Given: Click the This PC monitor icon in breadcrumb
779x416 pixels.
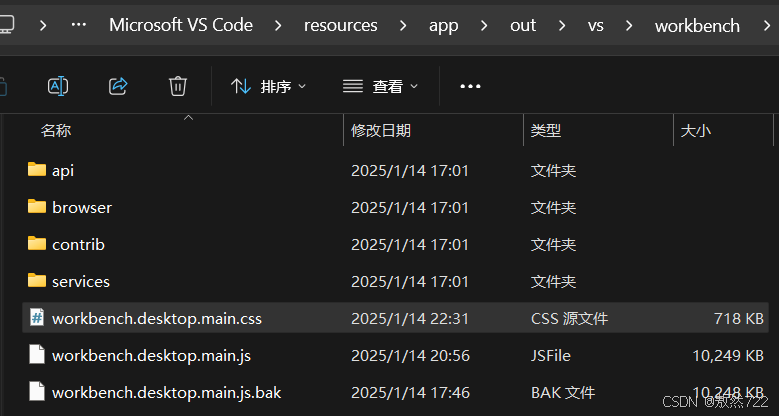Looking at the screenshot, I should [6, 25].
